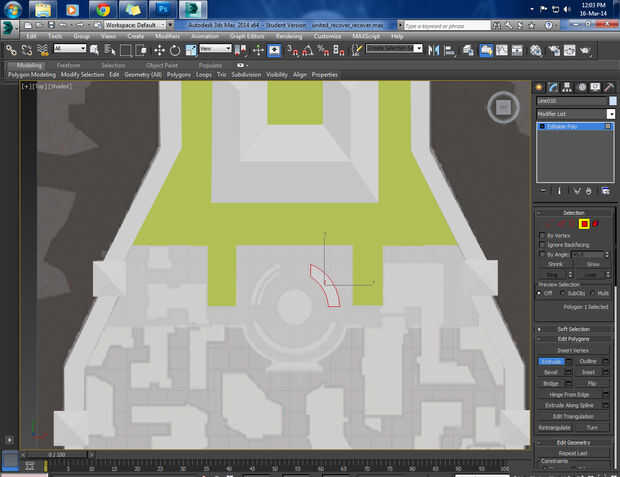Click the object color swatch beside name field
The width and height of the screenshot is (620, 477).
point(612,101)
